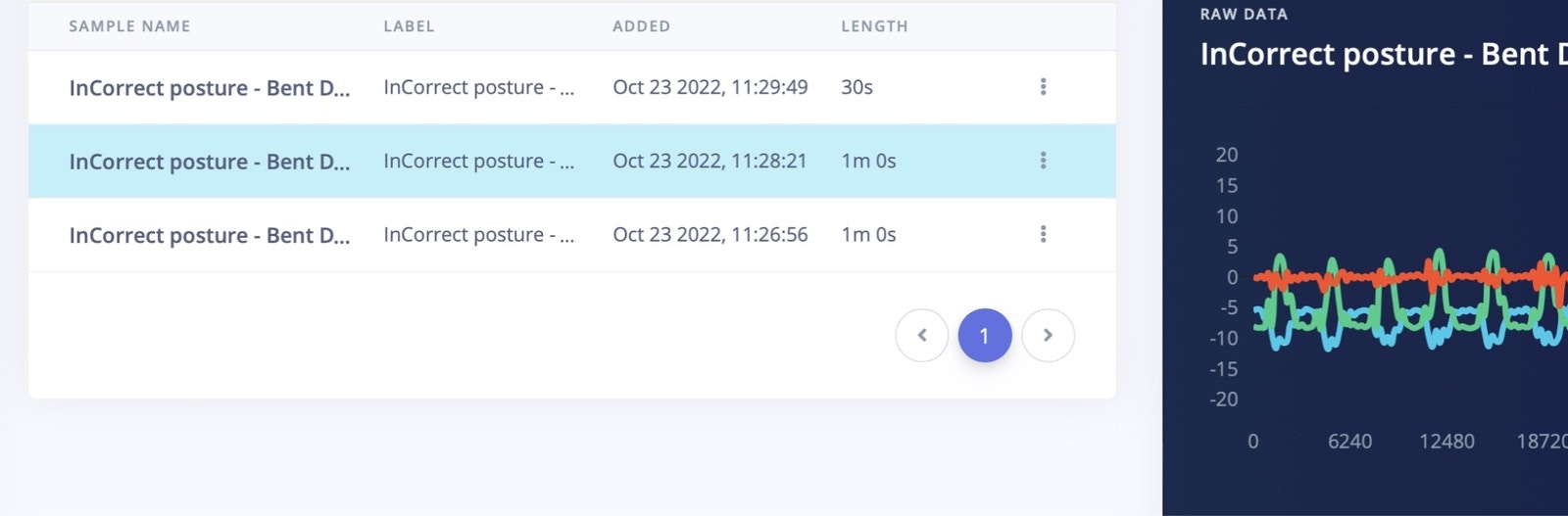1568x516 pixels.
Task: Select the sample added at 11:26:56
Action: (x=572, y=235)
